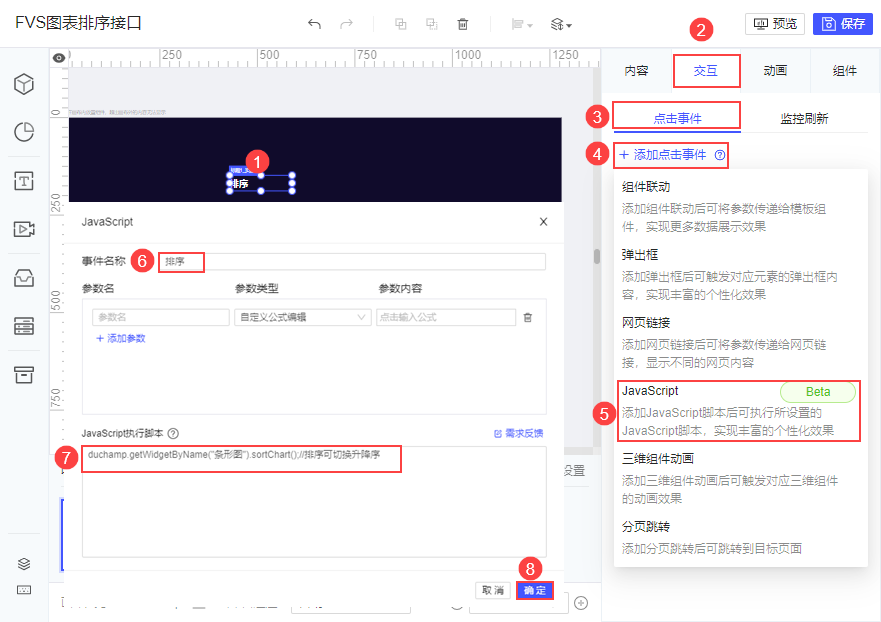Delete the parameter row with trash icon
881x622 pixels.
528,317
